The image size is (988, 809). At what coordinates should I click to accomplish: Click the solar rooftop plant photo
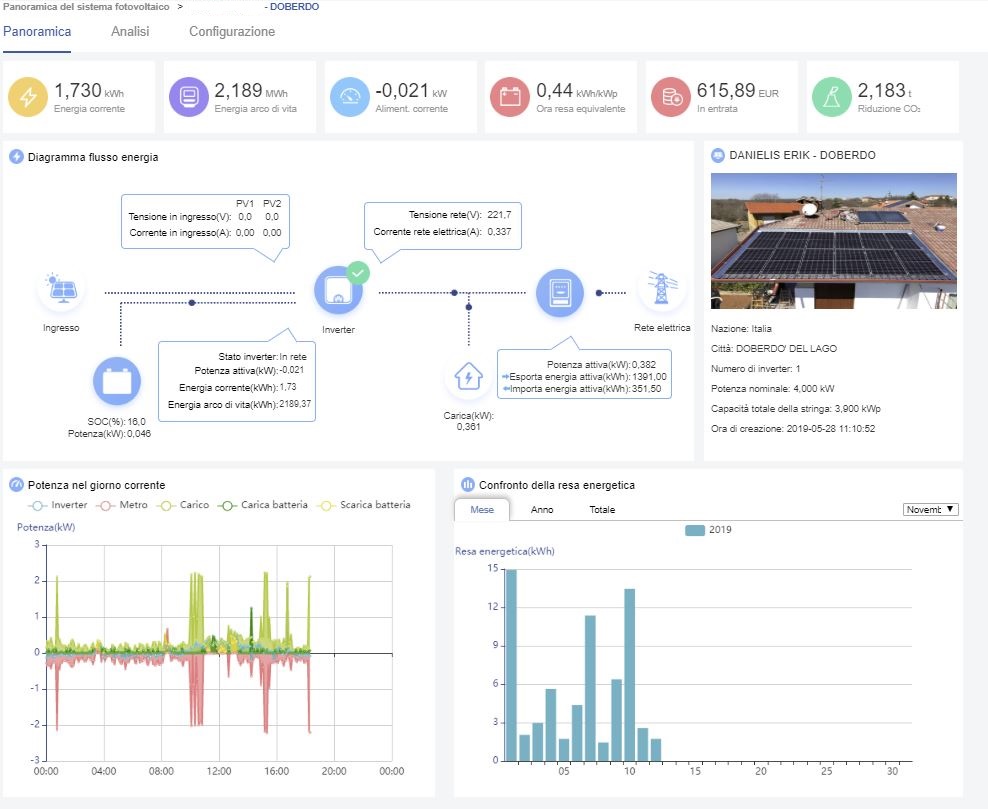coord(833,241)
